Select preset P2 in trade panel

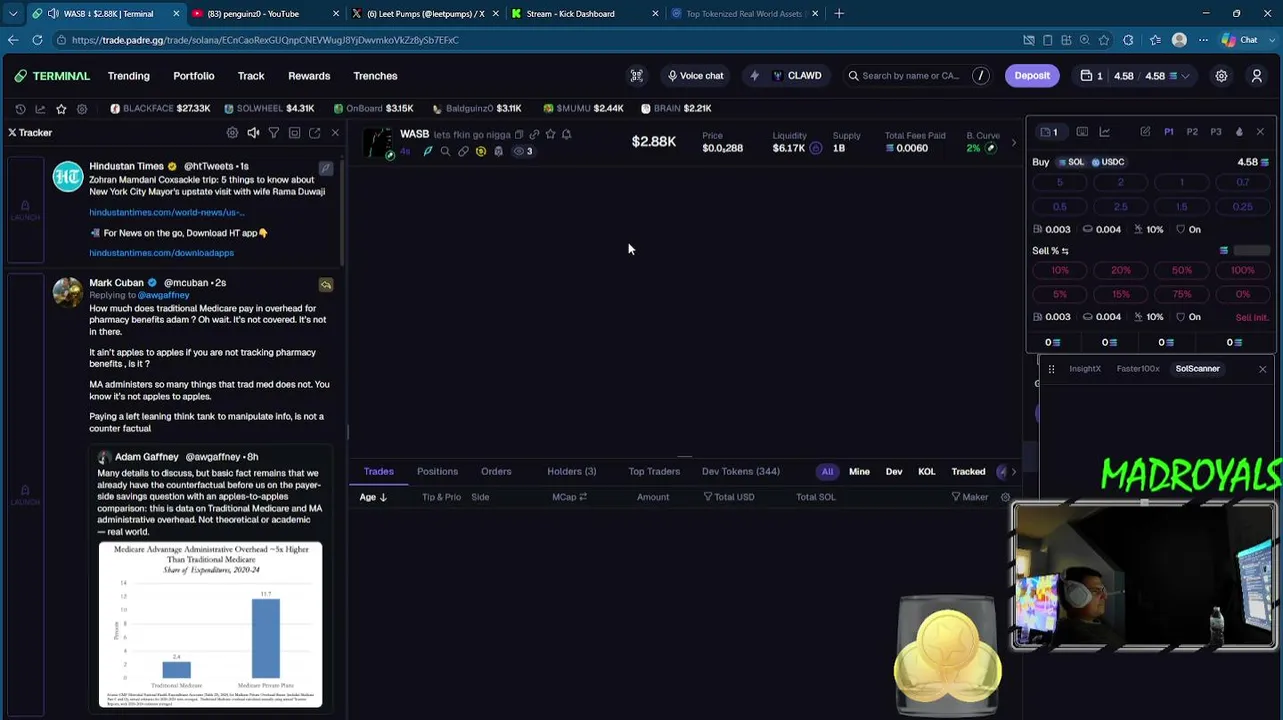point(1192,132)
